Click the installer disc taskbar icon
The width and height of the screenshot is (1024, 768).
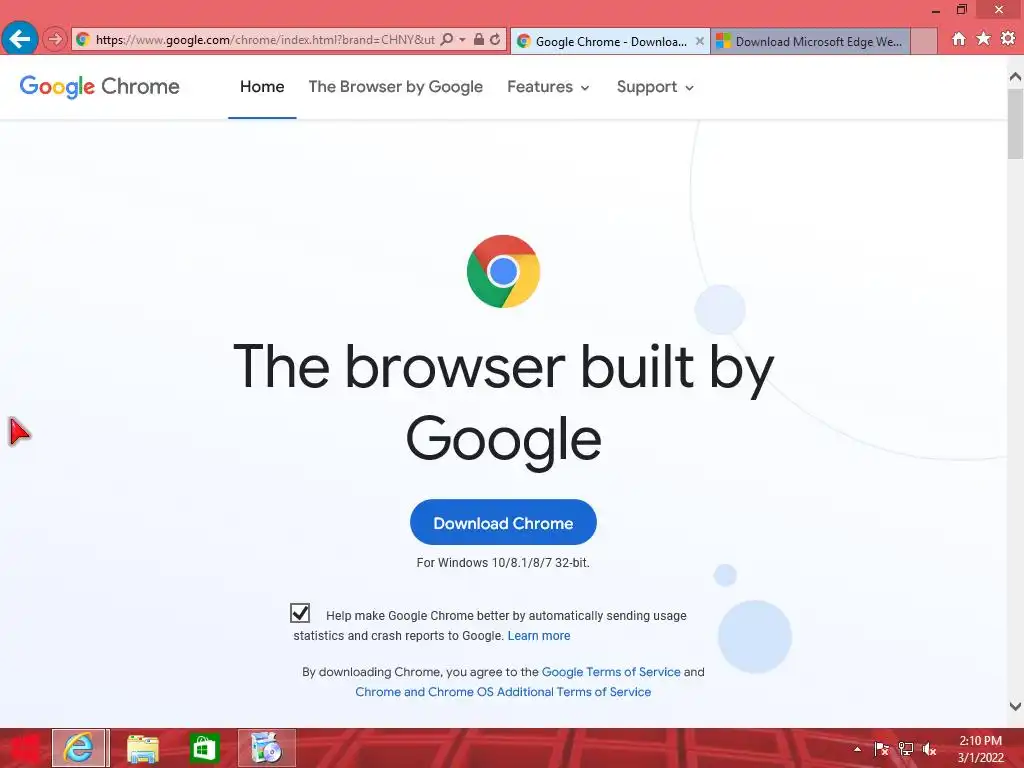266,748
